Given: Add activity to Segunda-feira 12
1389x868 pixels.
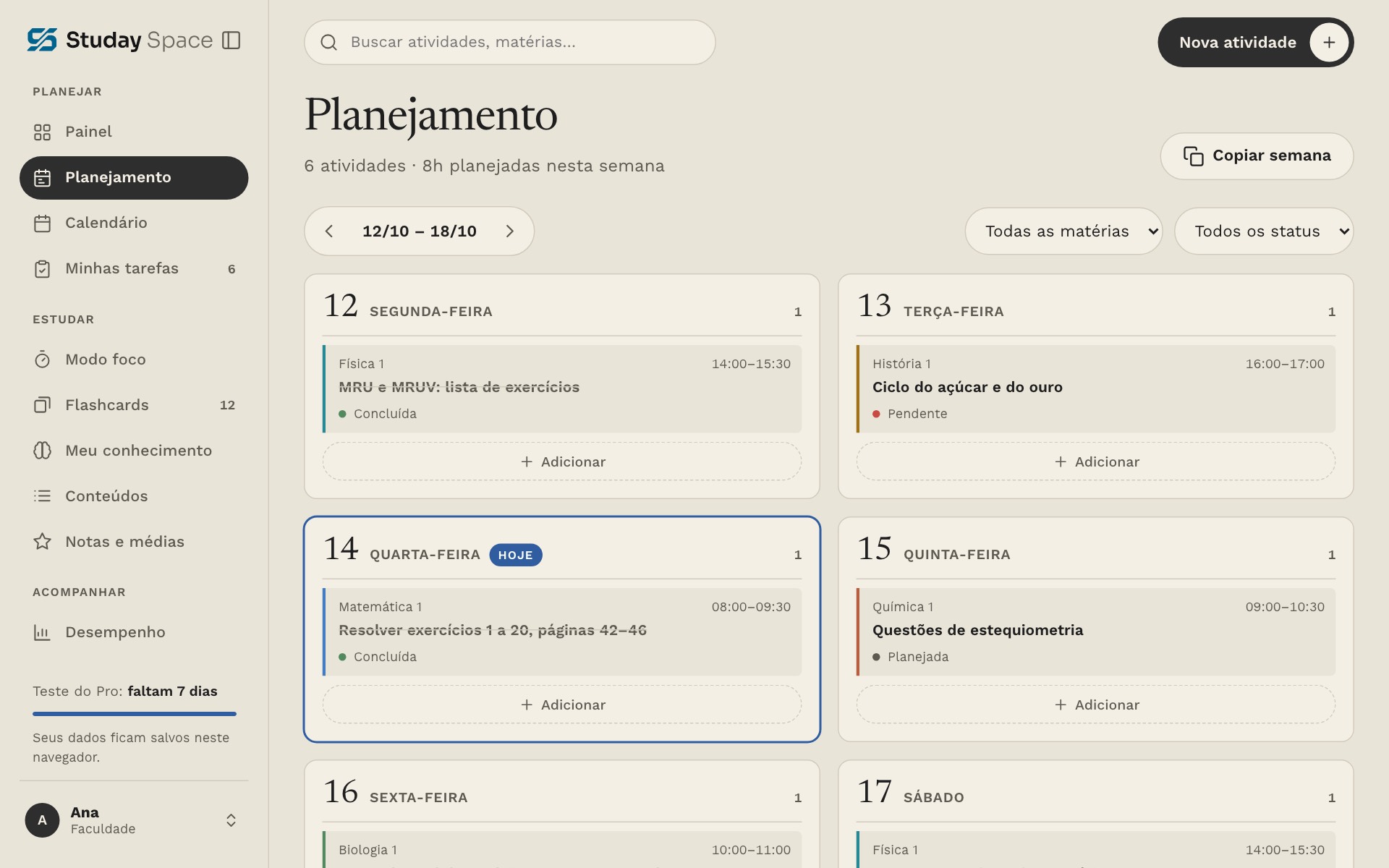Looking at the screenshot, I should pos(562,461).
